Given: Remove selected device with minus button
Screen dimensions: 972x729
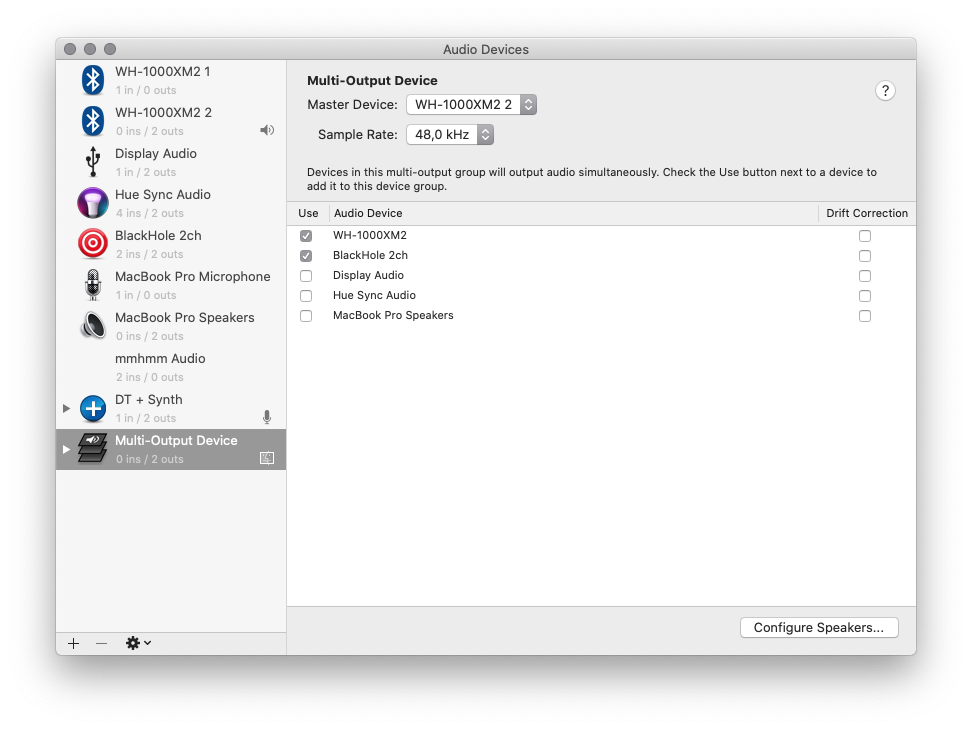Looking at the screenshot, I should tap(102, 643).
